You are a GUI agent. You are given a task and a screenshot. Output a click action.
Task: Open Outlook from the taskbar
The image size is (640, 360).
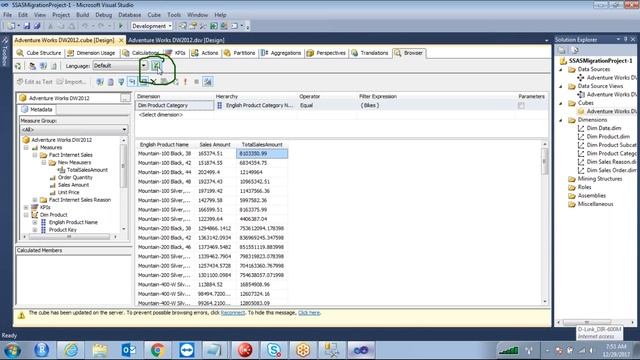coord(129,350)
